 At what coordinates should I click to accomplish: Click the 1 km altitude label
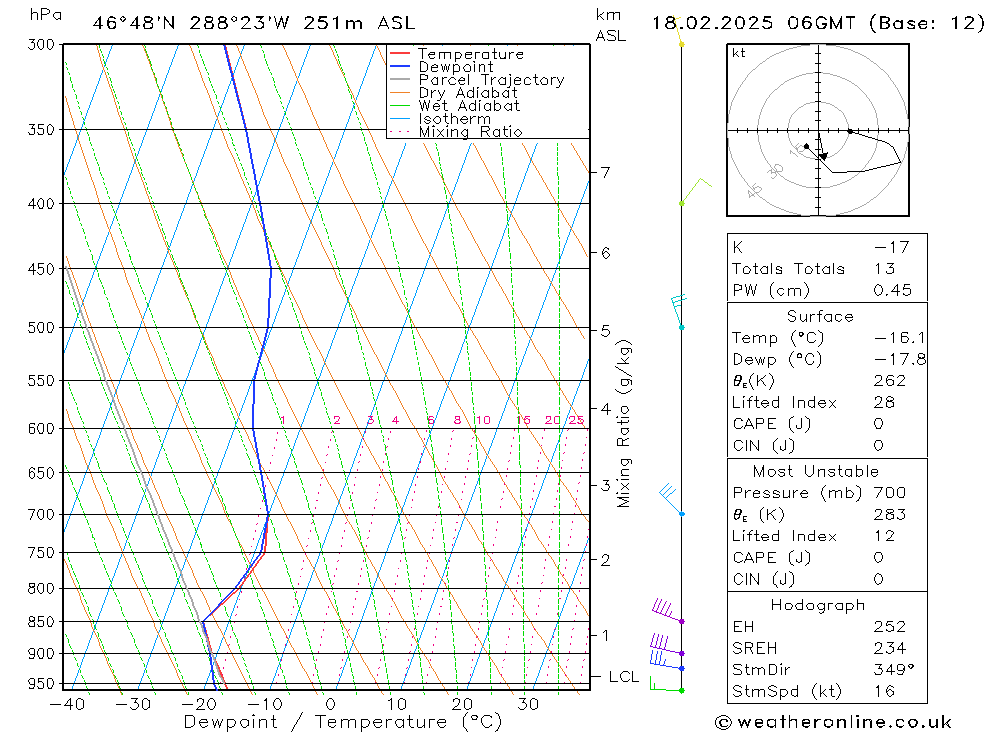click(x=605, y=635)
